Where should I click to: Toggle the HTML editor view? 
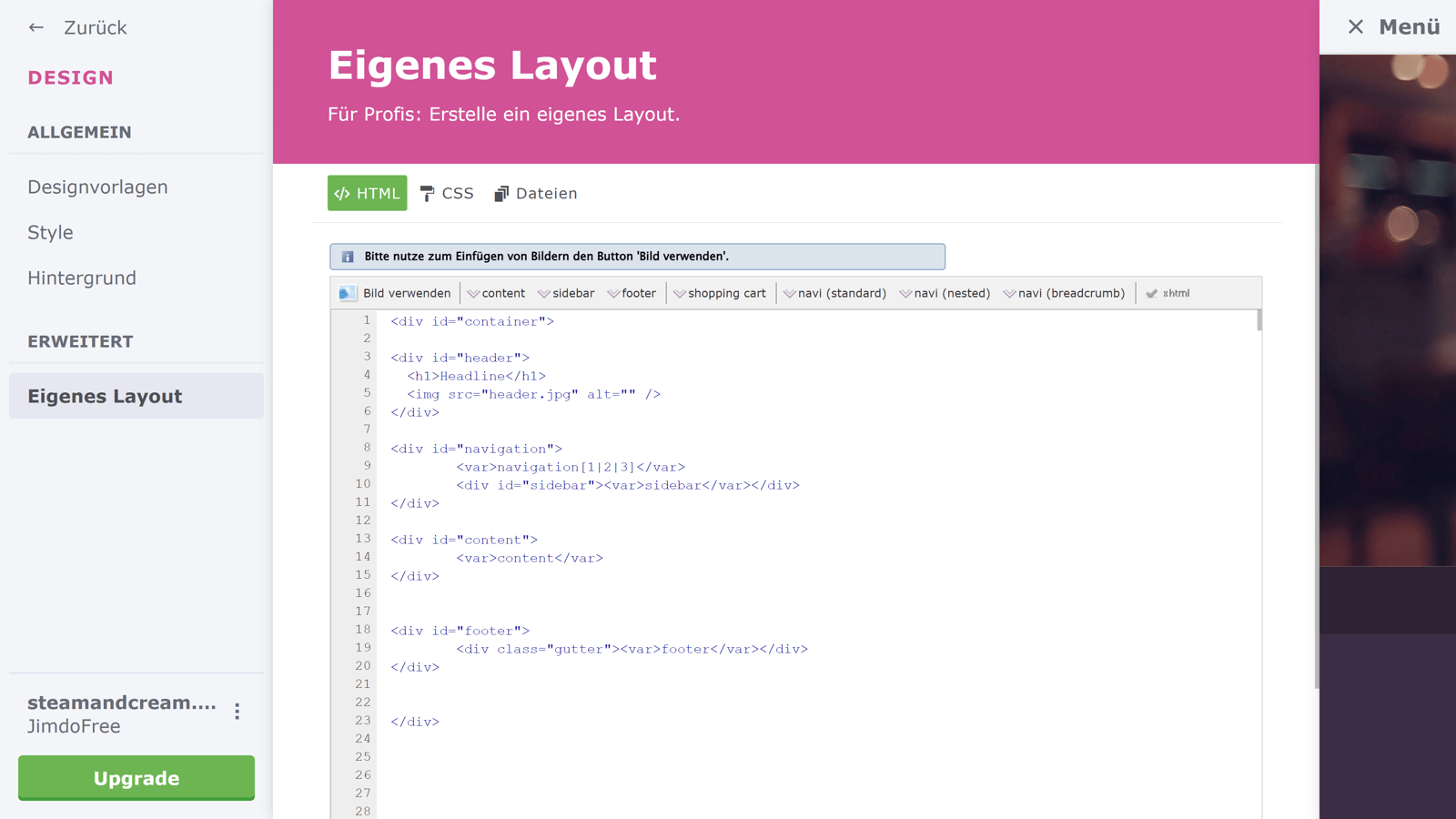367,193
